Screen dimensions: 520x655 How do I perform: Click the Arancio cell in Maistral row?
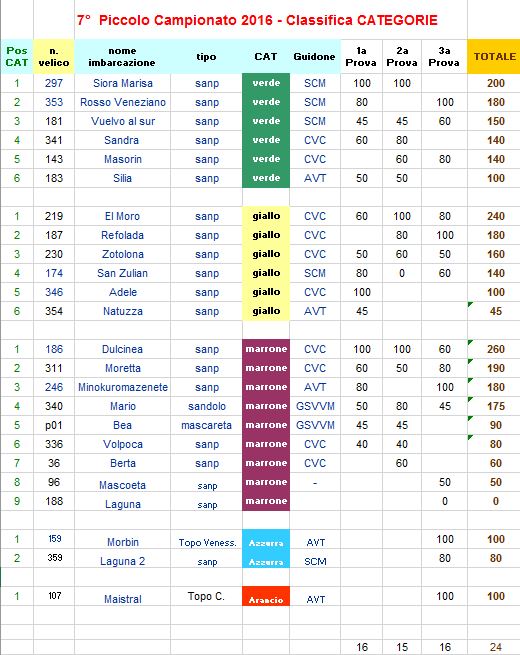266,597
